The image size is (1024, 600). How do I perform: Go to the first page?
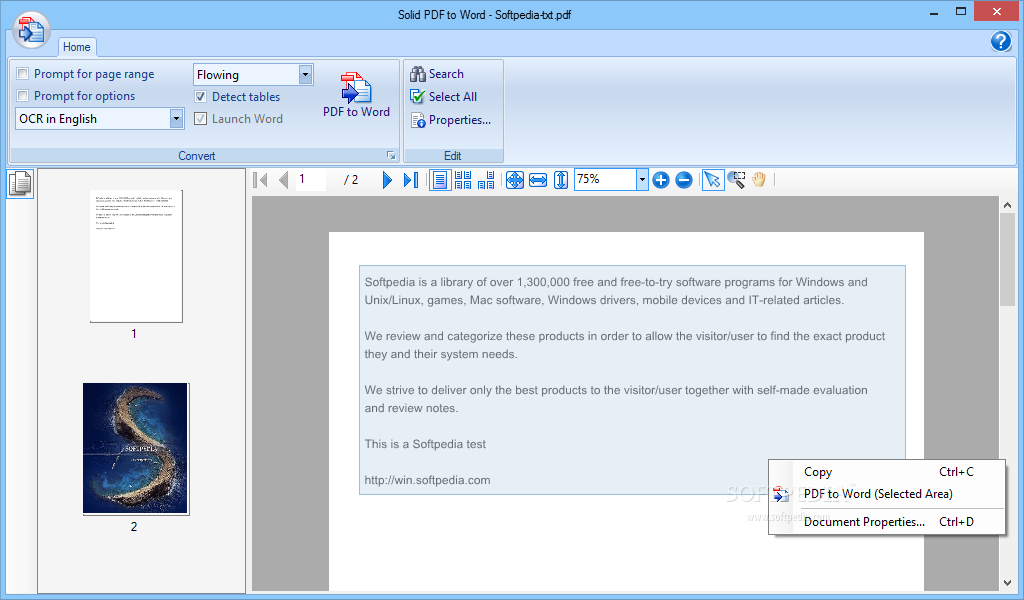[260, 180]
